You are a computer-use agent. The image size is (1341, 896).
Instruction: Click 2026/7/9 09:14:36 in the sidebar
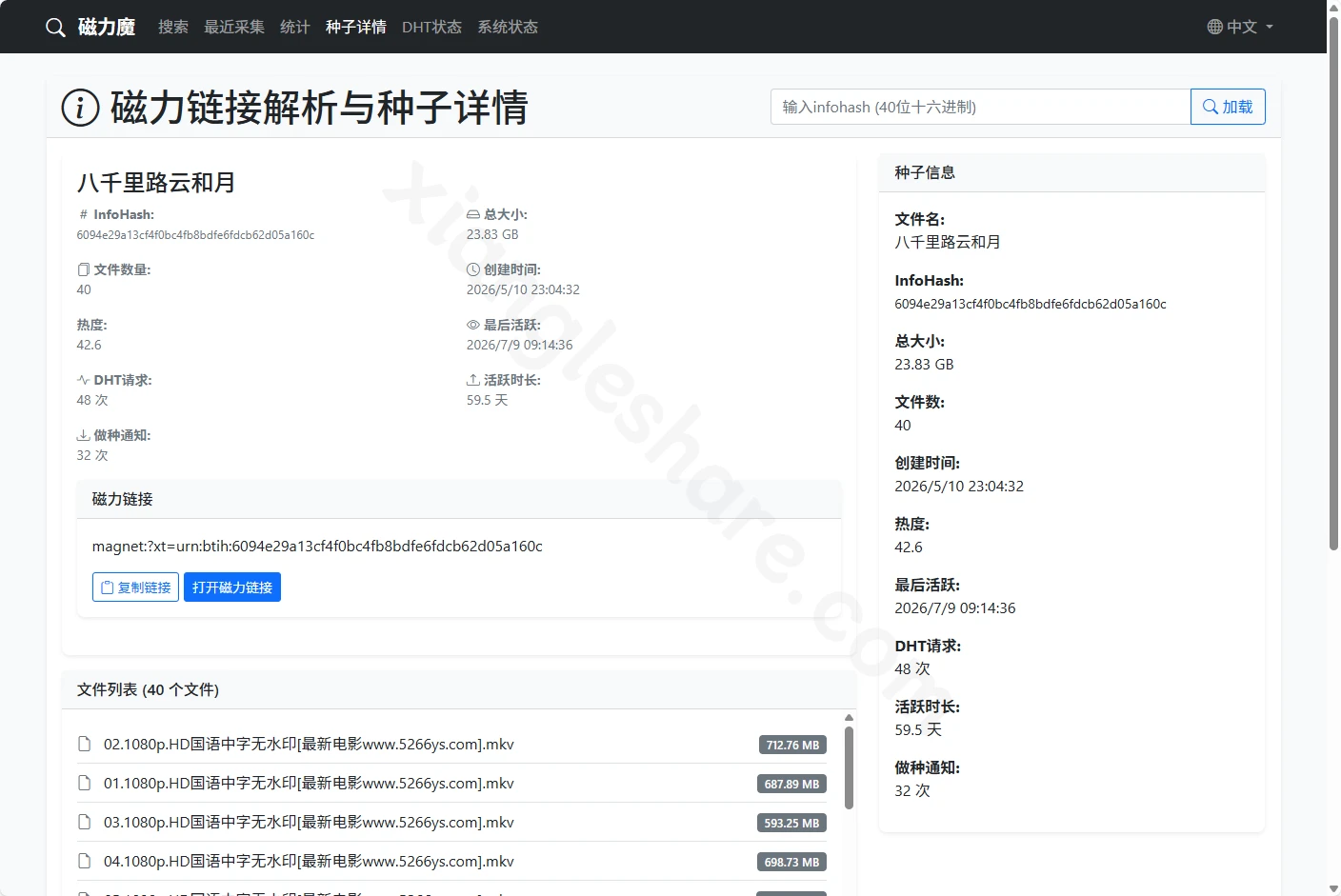[x=955, y=607]
